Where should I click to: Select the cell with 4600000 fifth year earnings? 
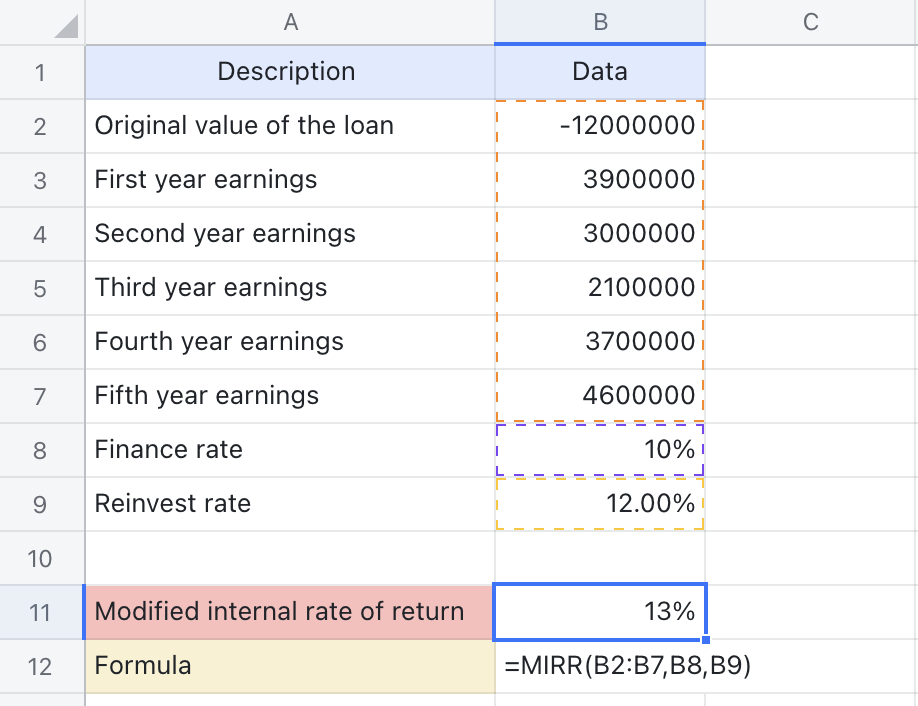point(599,395)
